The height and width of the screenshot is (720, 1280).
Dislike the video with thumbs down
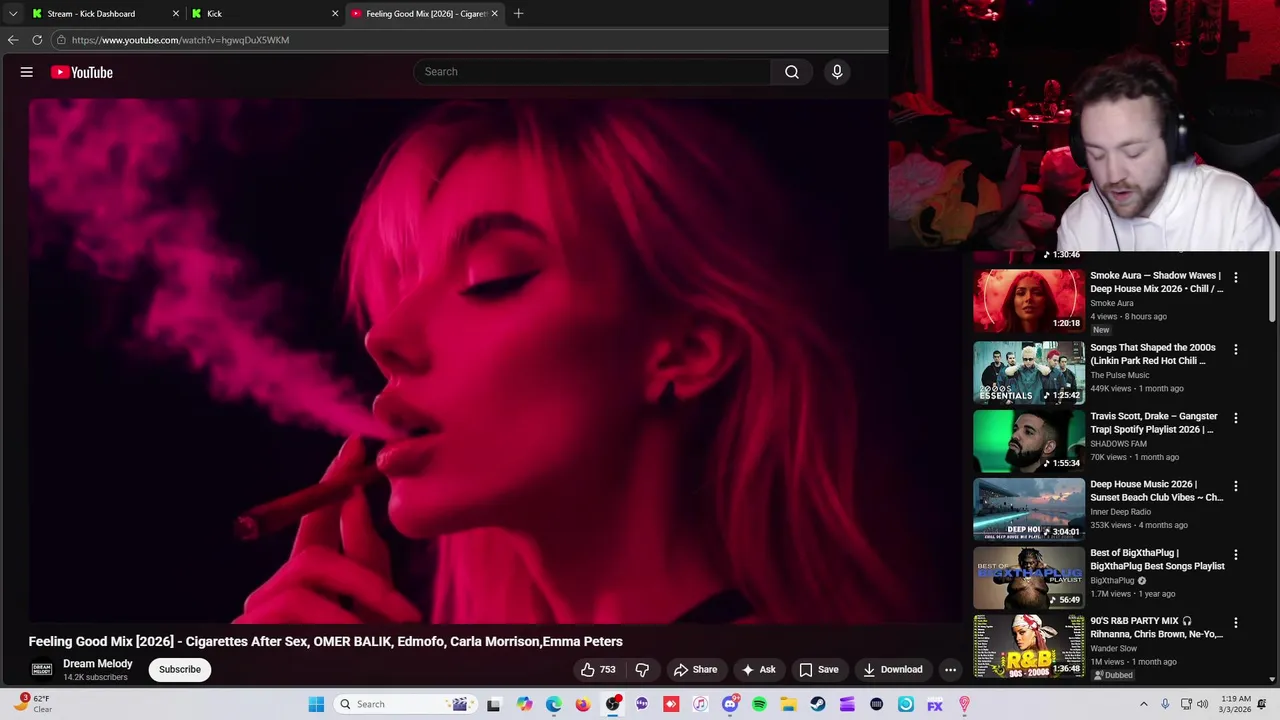coord(642,670)
